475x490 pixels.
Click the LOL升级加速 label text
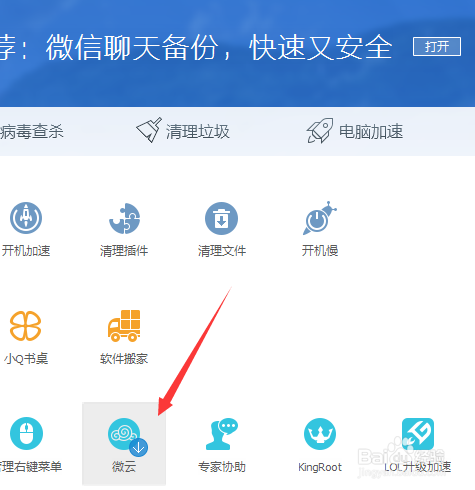click(418, 467)
